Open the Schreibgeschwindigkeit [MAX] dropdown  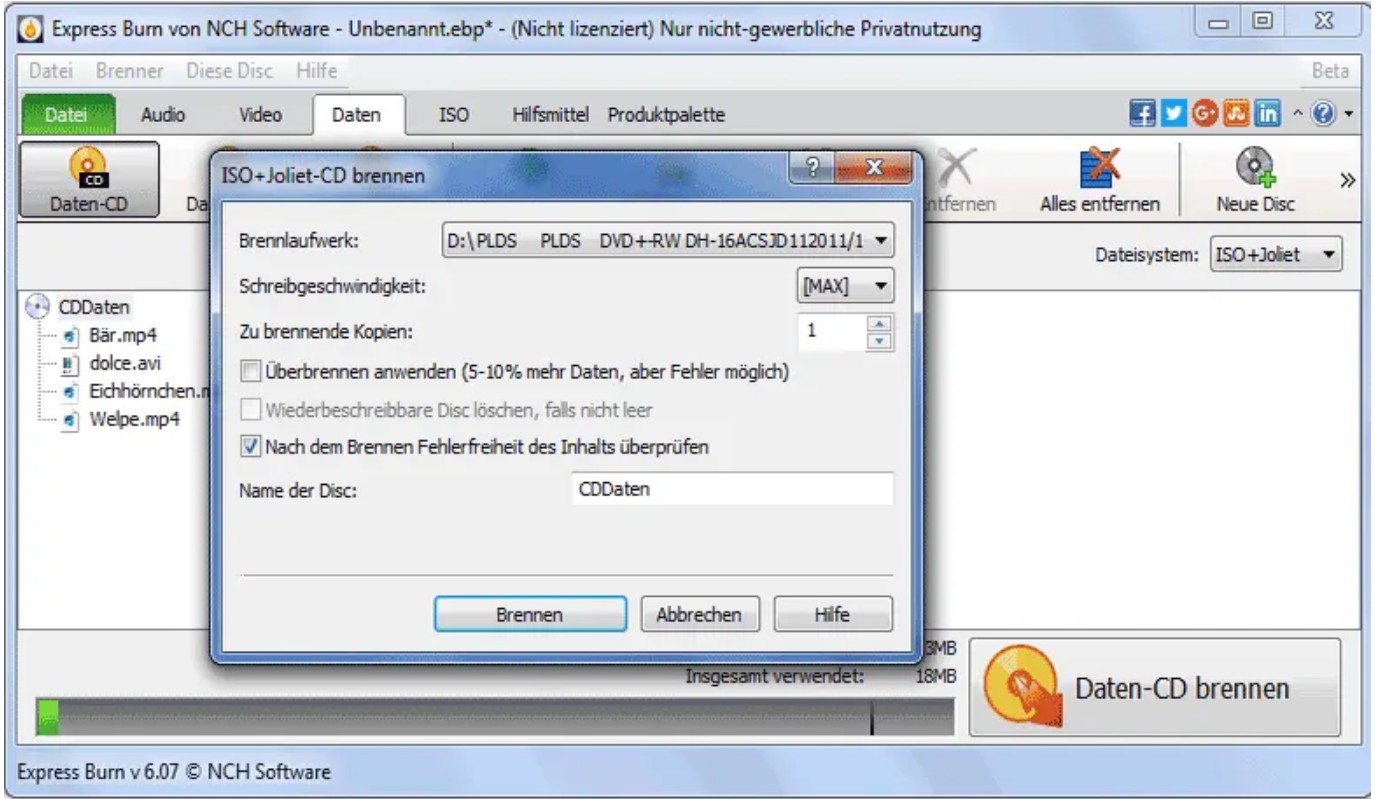(845, 285)
